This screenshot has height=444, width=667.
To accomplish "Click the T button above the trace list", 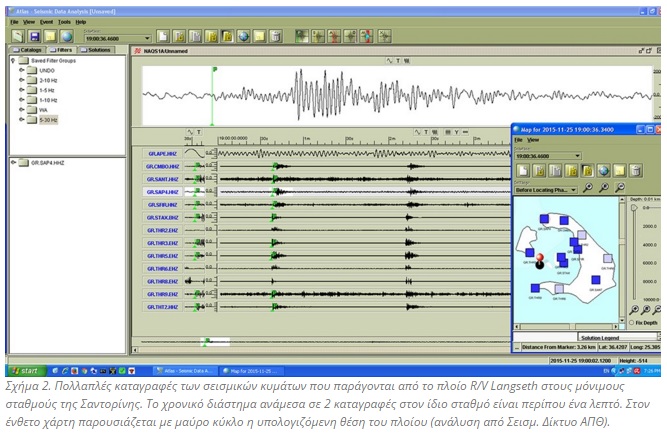I will click(199, 131).
